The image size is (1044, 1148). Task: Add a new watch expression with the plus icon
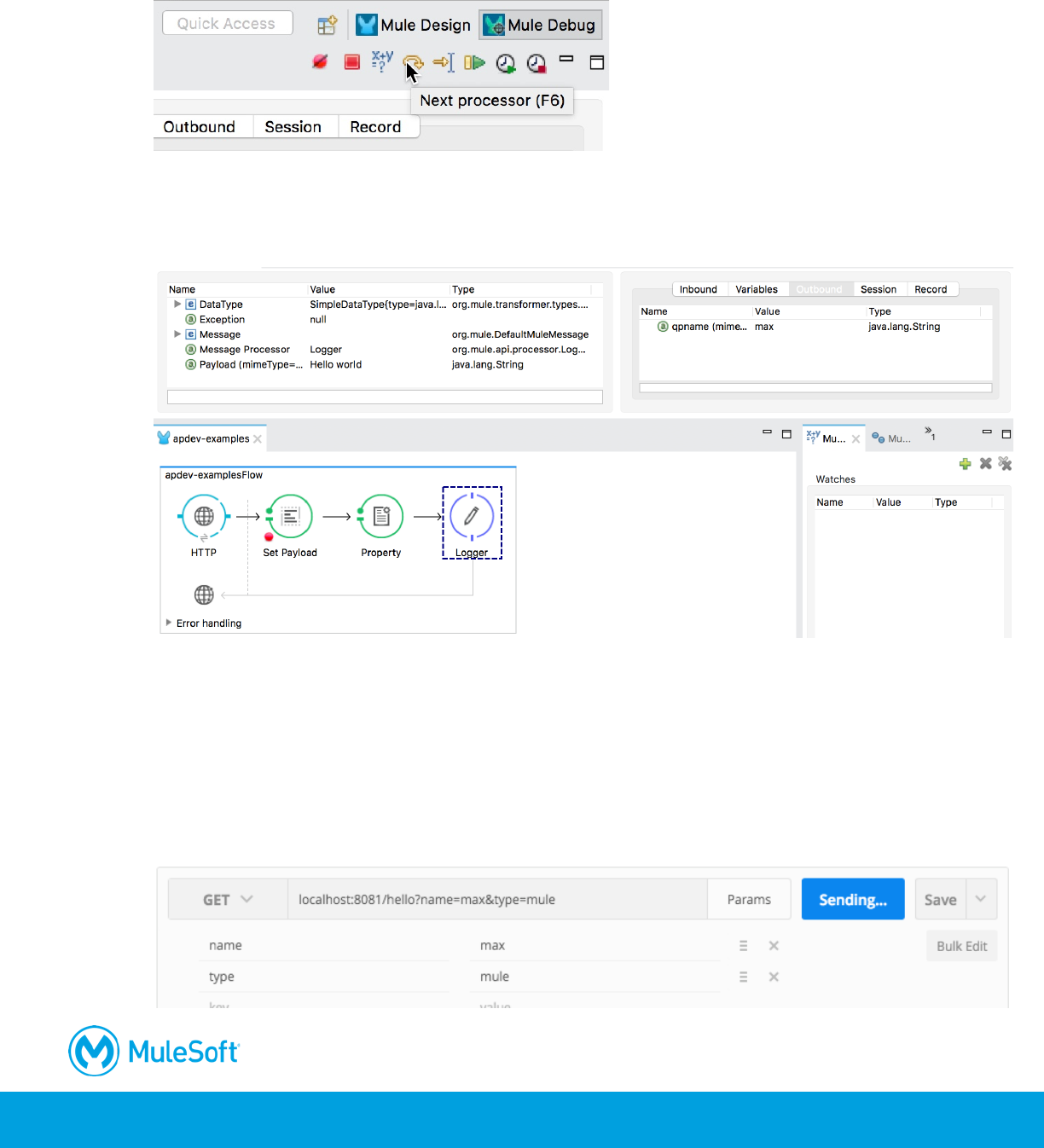(x=966, y=464)
